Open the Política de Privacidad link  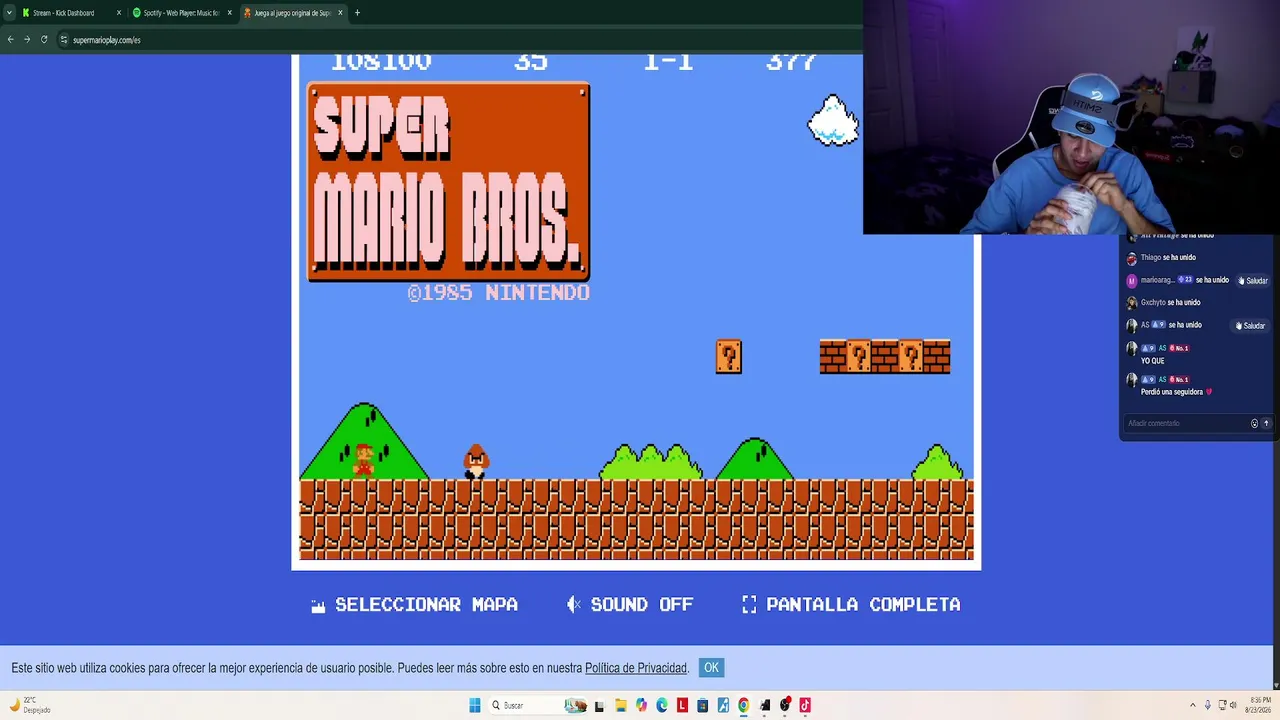point(636,668)
